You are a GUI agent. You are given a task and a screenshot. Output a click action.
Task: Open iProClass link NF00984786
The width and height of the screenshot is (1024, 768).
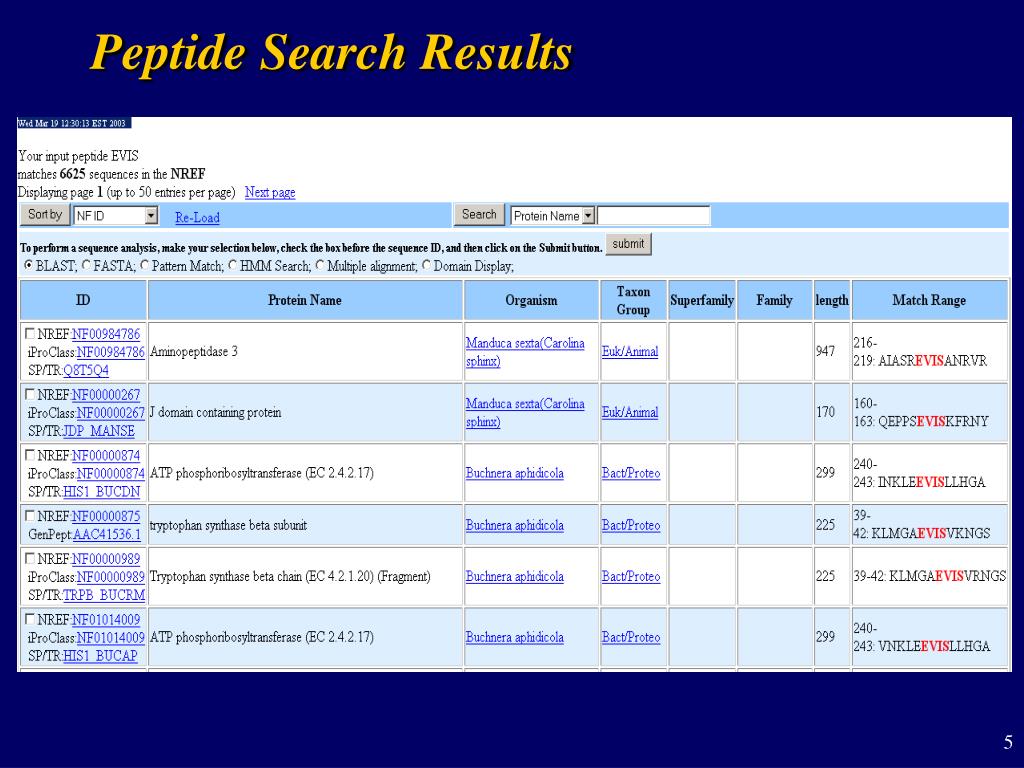pyautogui.click(x=111, y=352)
